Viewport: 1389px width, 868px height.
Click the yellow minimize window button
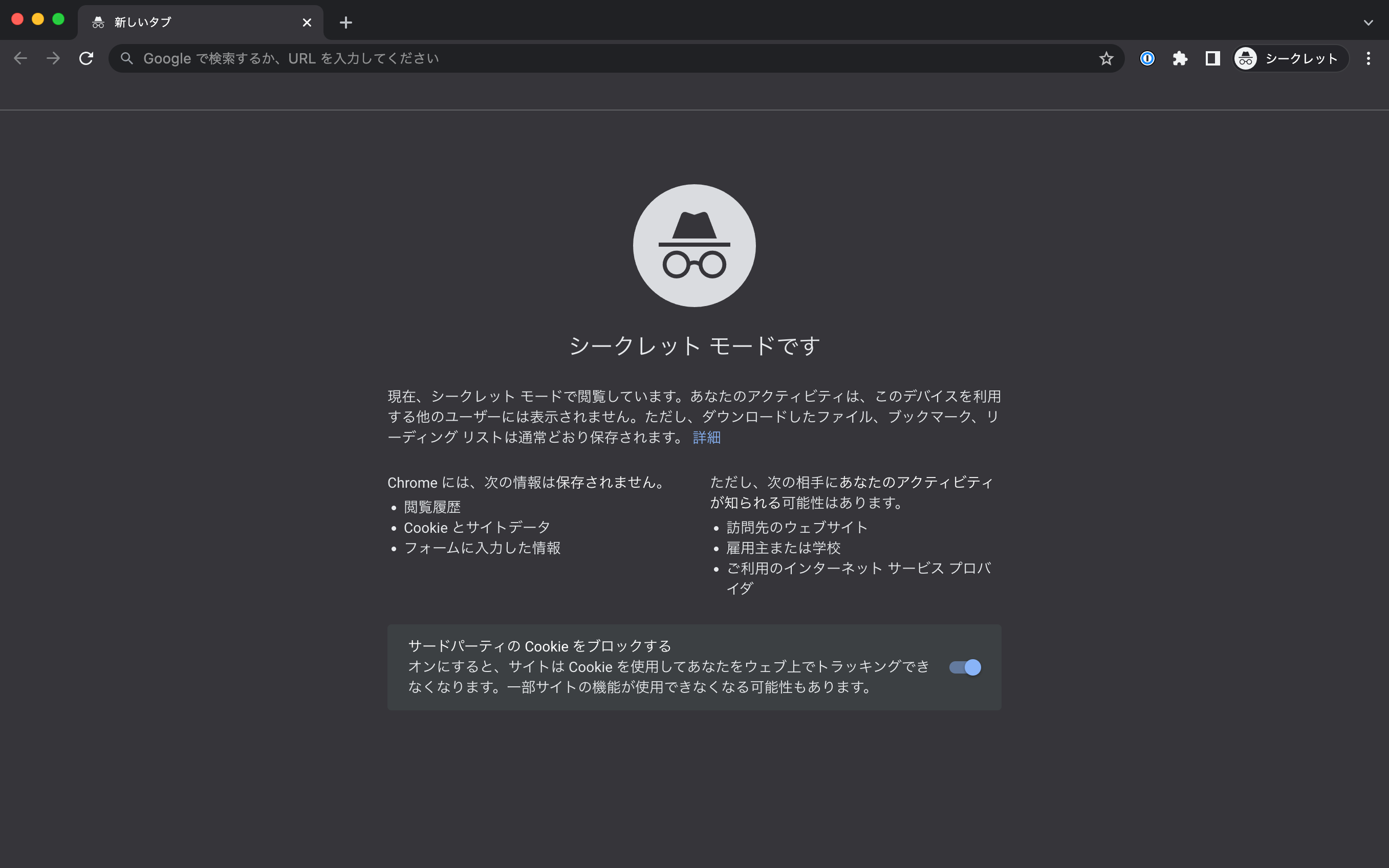tap(38, 19)
